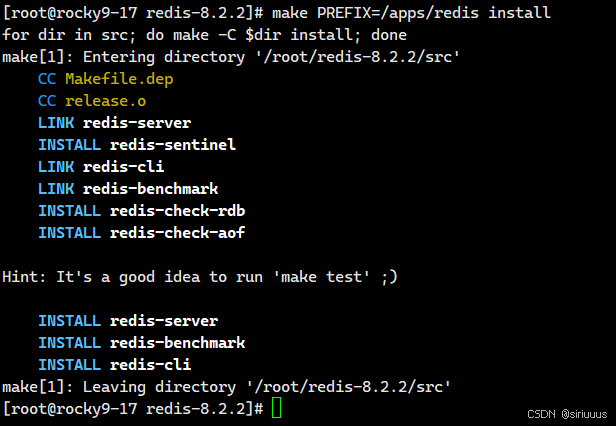Click the 'for dir in src' loop line
The width and height of the screenshot is (616, 426).
204,35
